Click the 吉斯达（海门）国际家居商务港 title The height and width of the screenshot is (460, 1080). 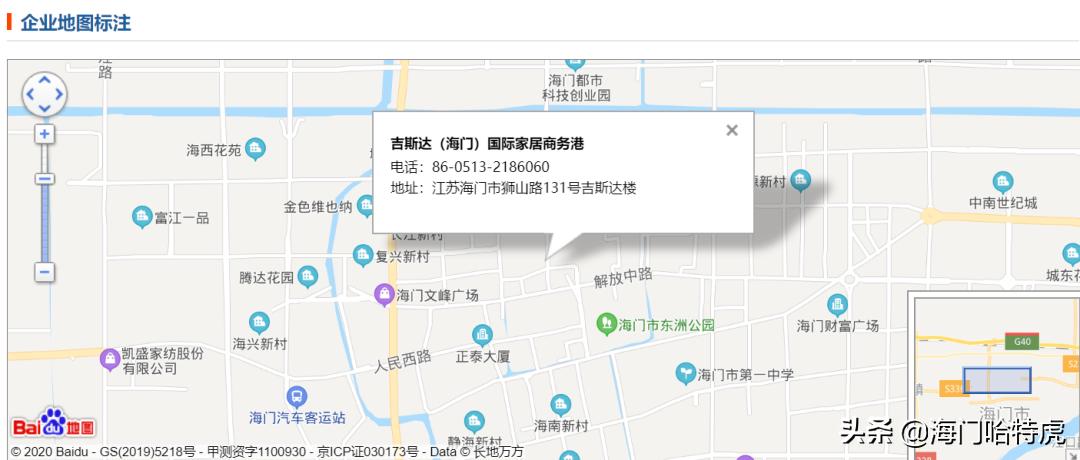487,144
